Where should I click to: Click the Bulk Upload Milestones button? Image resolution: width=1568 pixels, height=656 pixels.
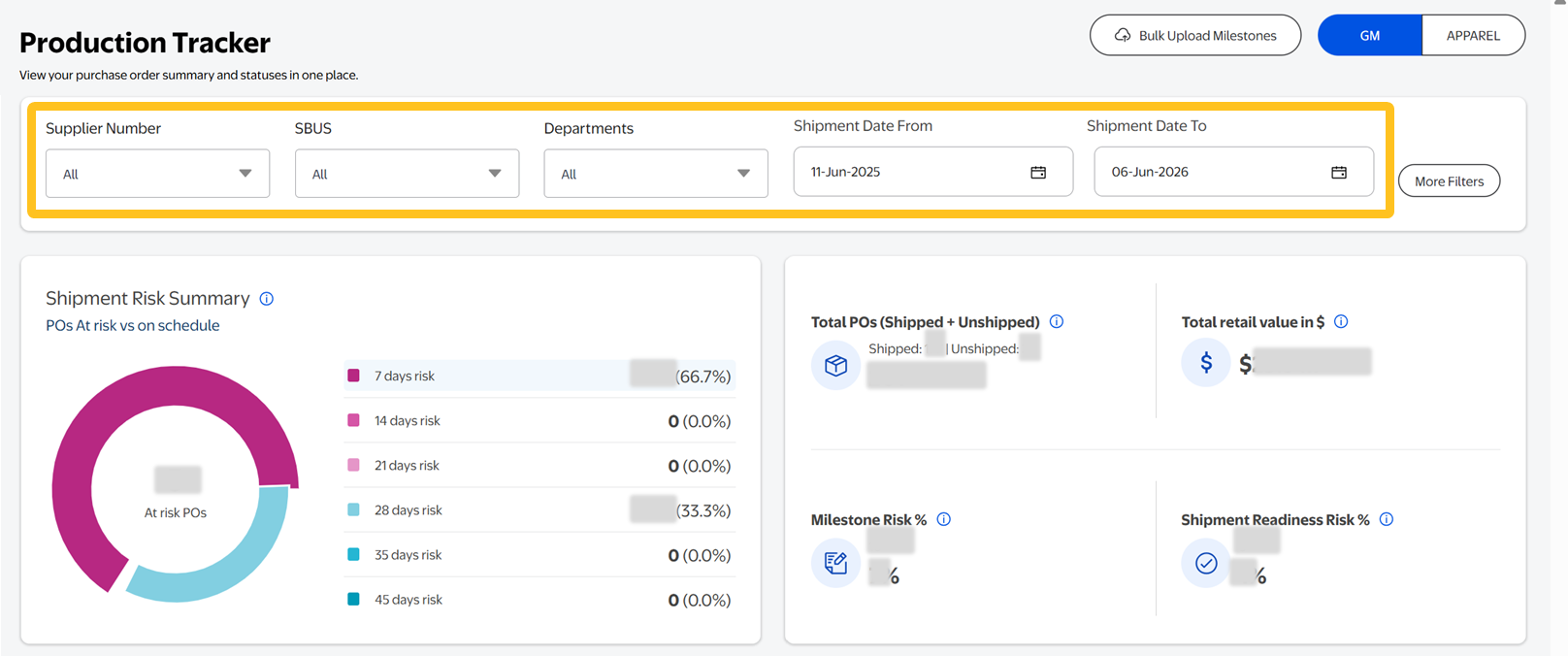[x=1194, y=35]
